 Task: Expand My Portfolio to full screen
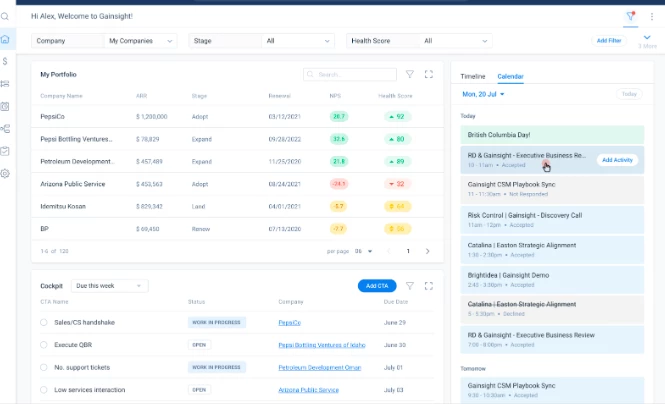click(x=429, y=74)
